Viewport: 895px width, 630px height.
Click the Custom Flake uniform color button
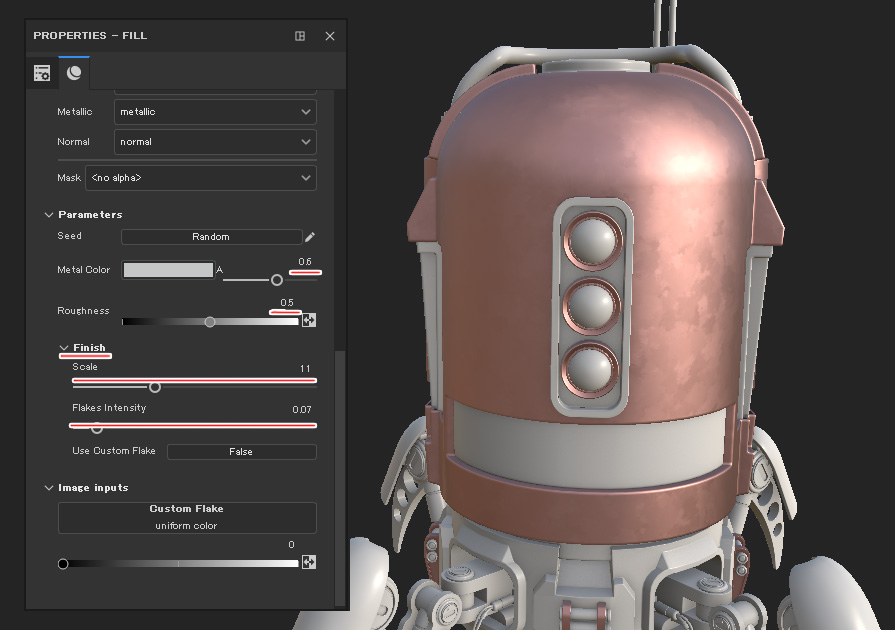click(187, 517)
